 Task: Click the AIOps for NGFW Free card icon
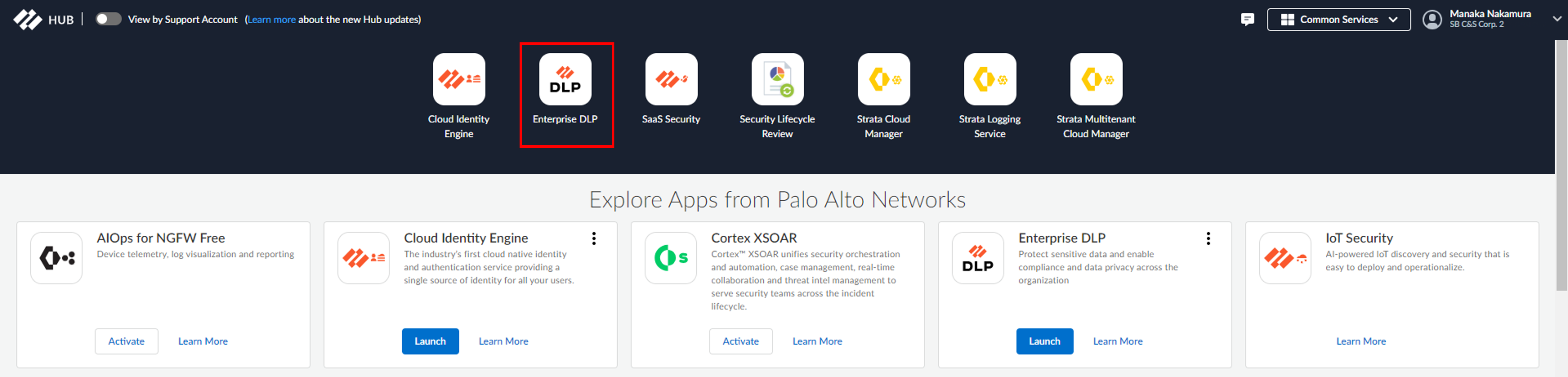coord(57,258)
